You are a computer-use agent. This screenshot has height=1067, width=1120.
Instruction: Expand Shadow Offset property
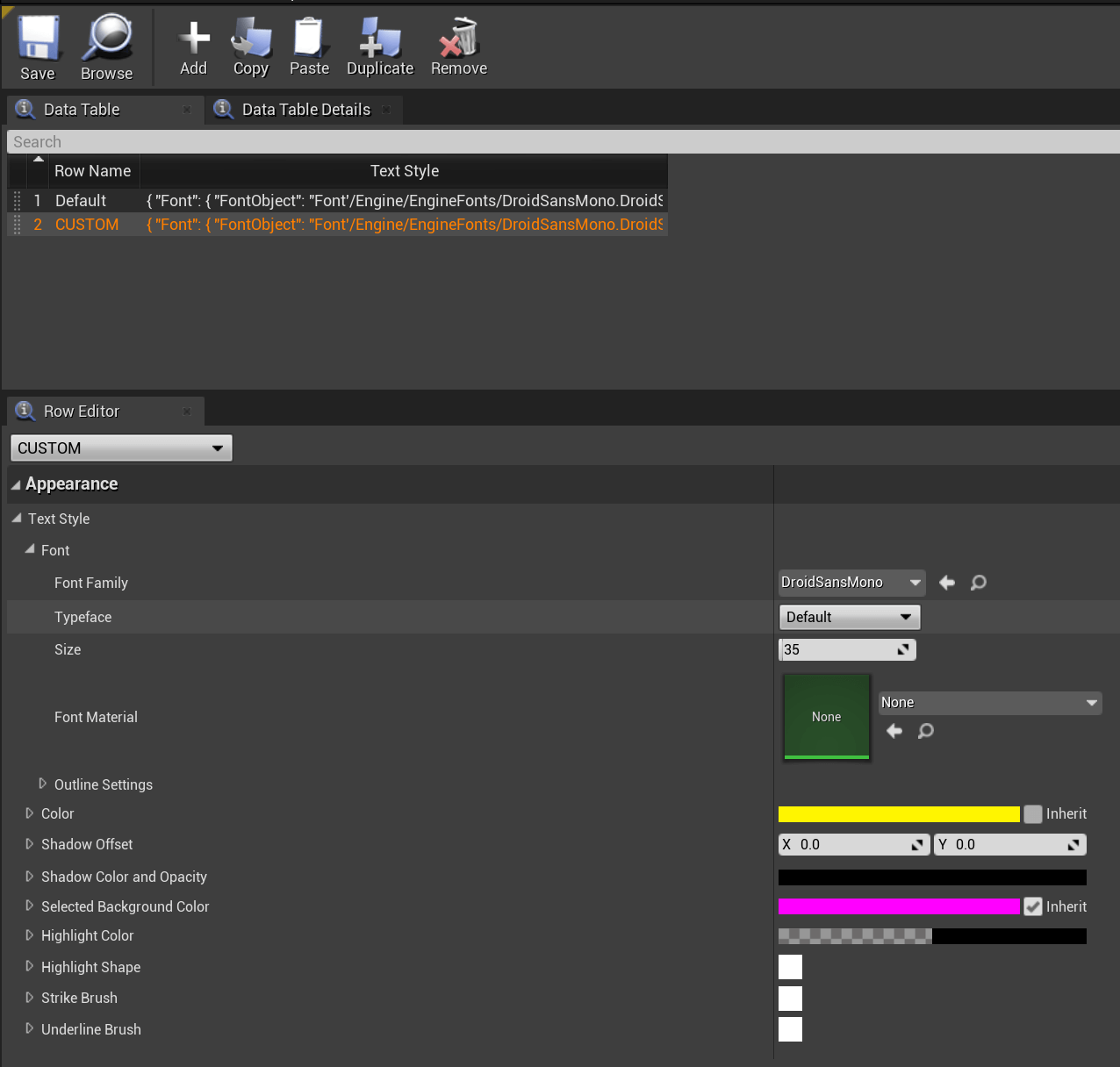29,844
